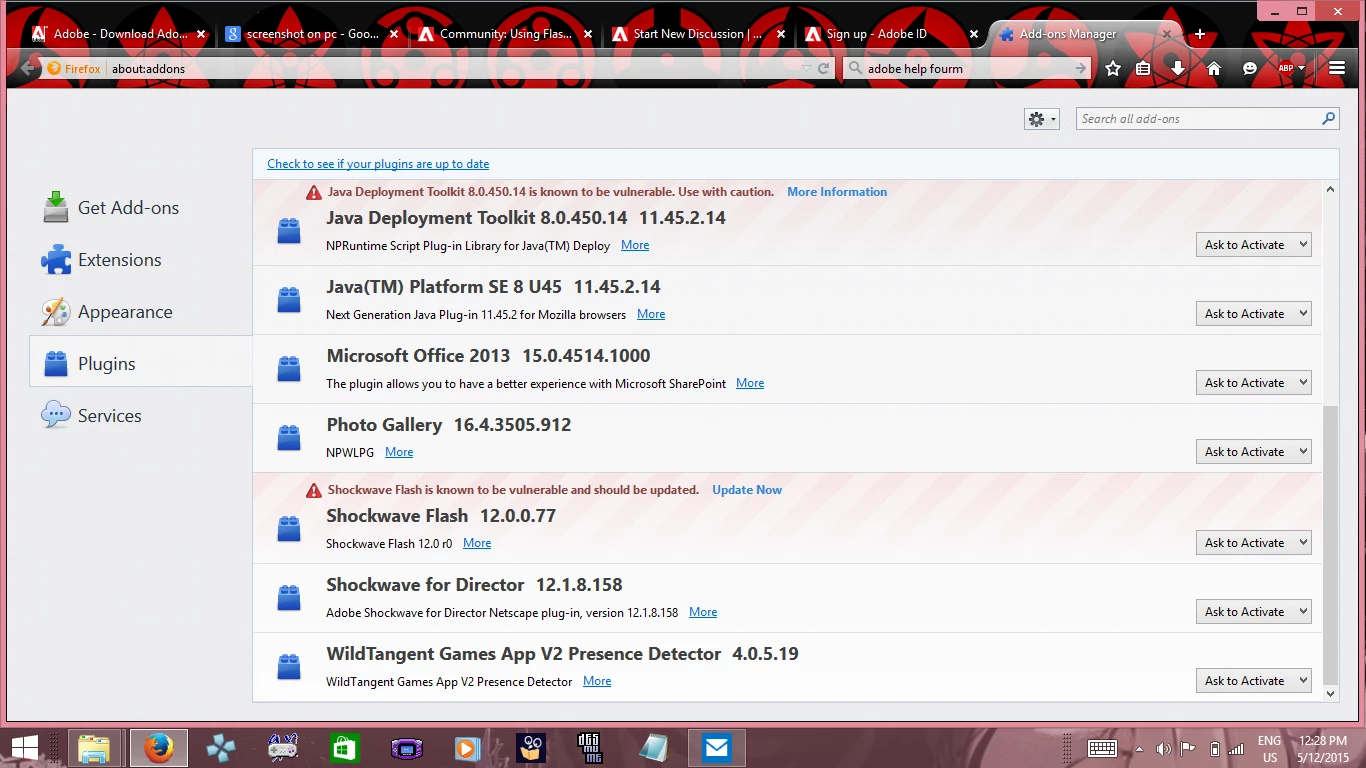Click More link for WildTangent Games App
Image resolution: width=1366 pixels, height=768 pixels.
coord(597,681)
